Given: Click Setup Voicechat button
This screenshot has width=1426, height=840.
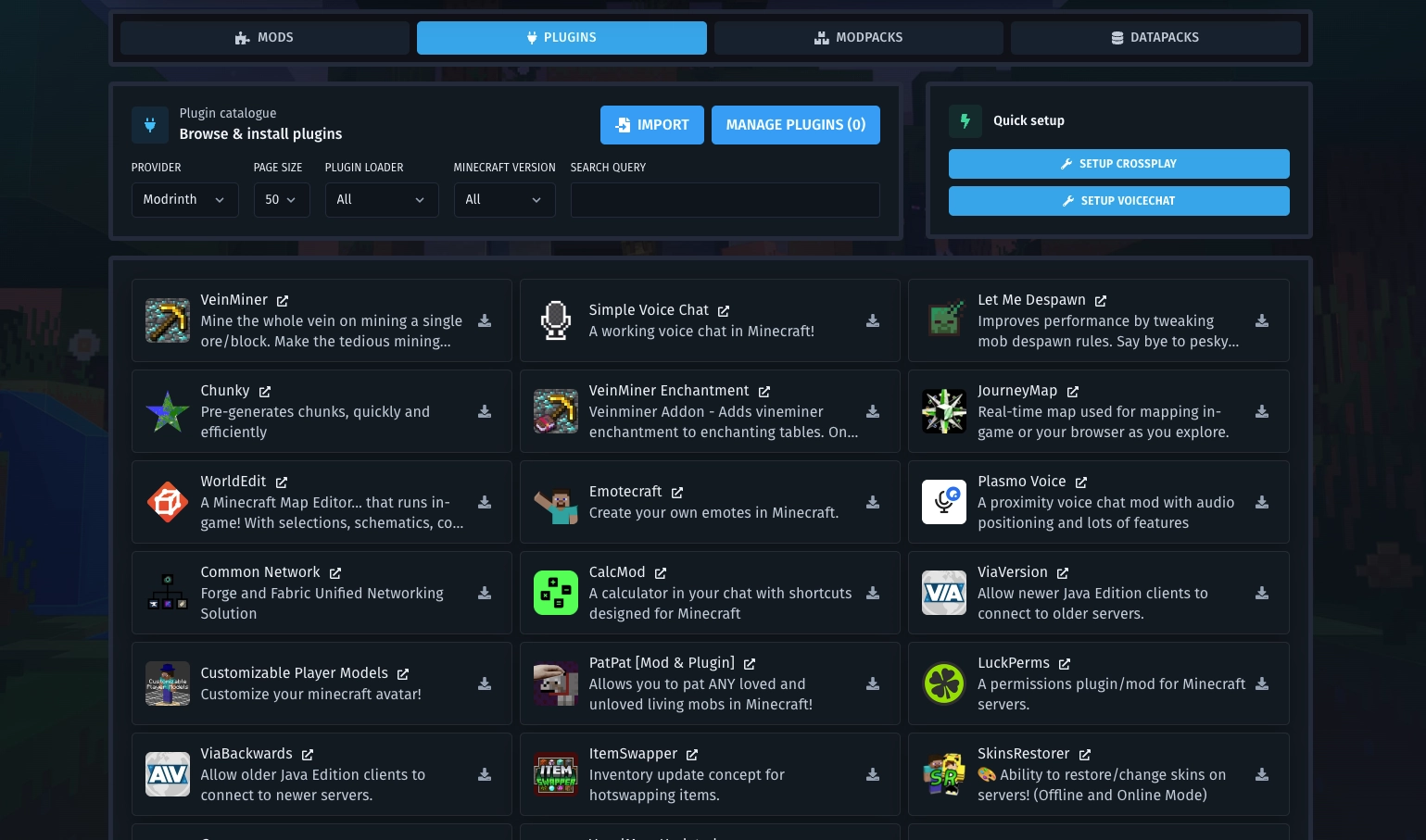Looking at the screenshot, I should 1118,201.
